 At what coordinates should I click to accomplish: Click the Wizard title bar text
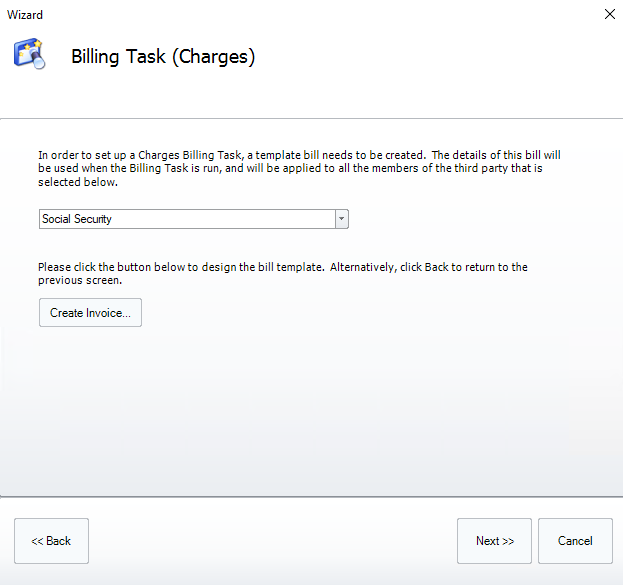point(25,15)
